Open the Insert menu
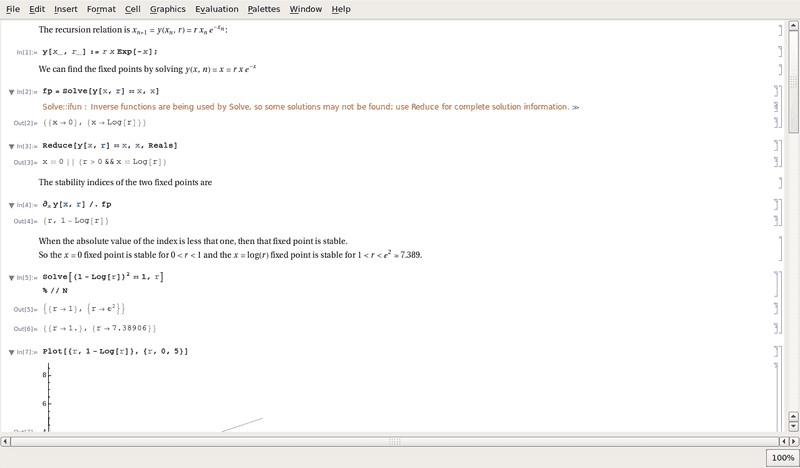800x468 pixels. coord(66,9)
